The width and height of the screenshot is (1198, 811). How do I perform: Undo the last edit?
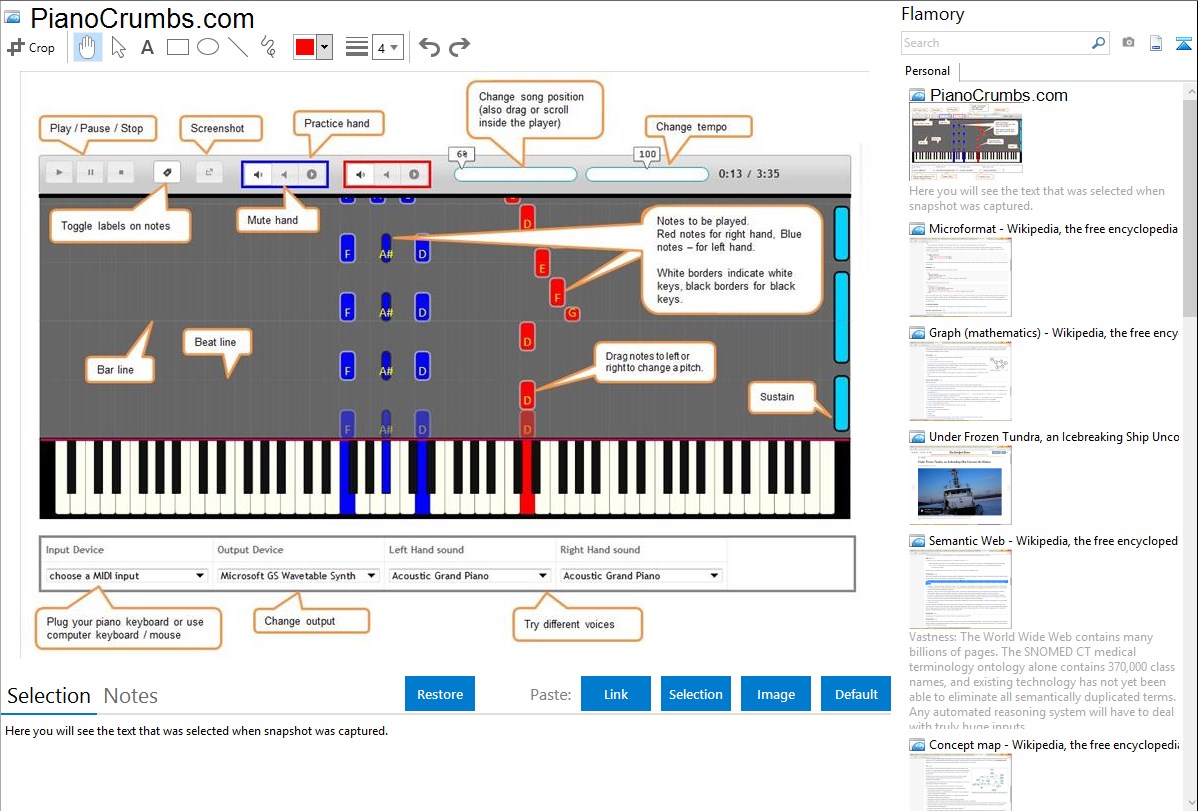[x=429, y=47]
